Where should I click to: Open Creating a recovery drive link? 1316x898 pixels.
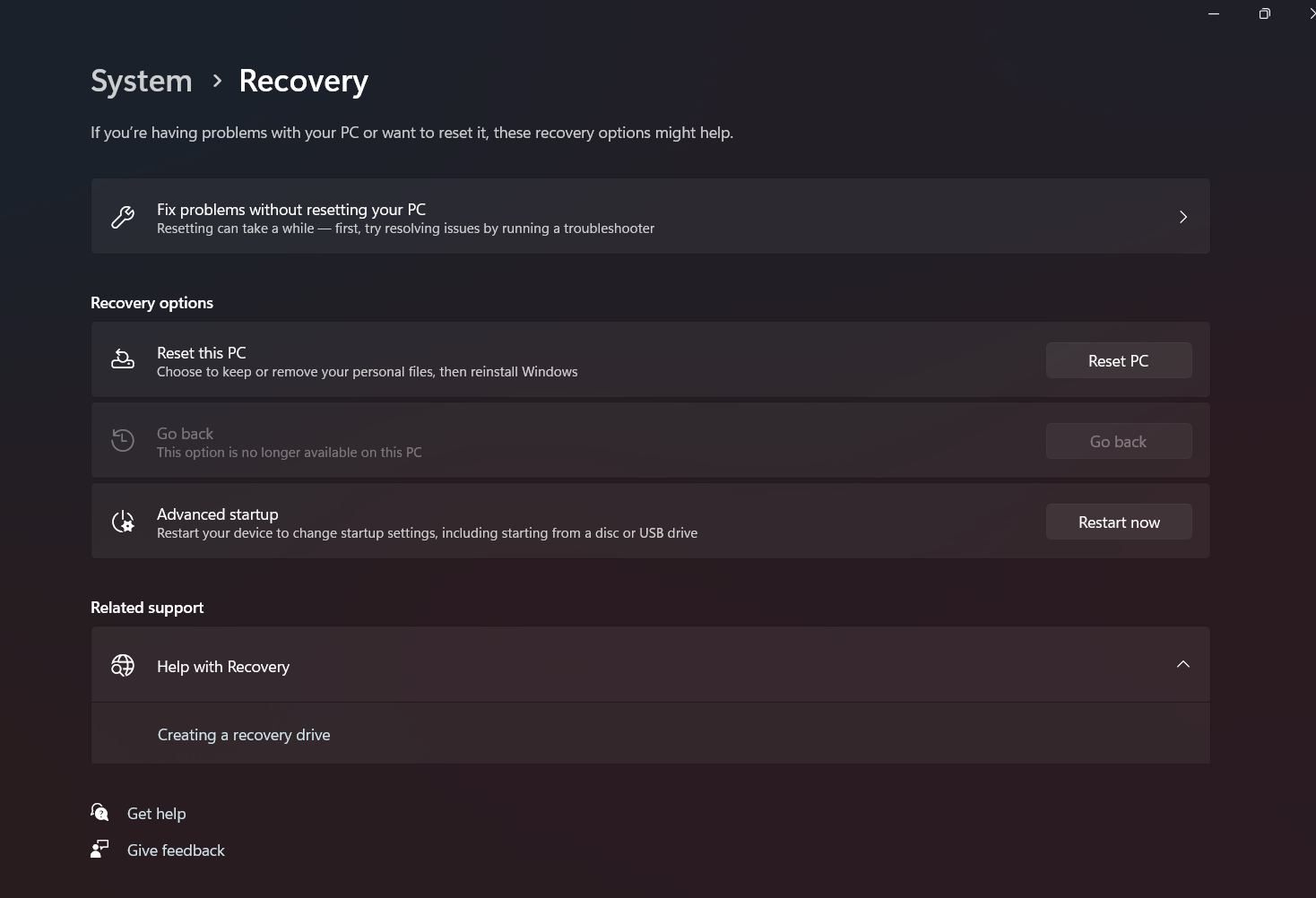[x=244, y=735]
